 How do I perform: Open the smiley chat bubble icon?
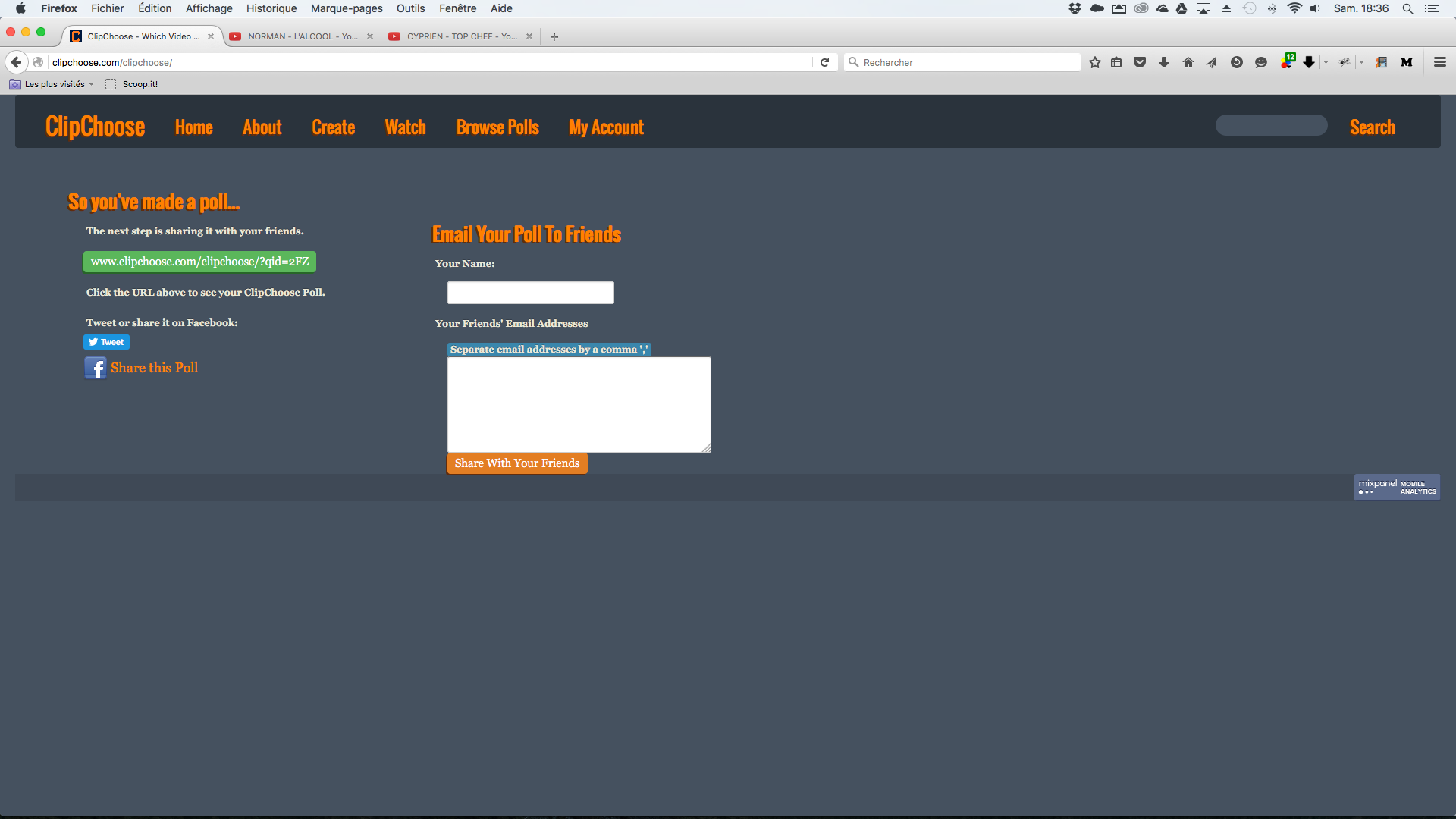coord(1261,62)
